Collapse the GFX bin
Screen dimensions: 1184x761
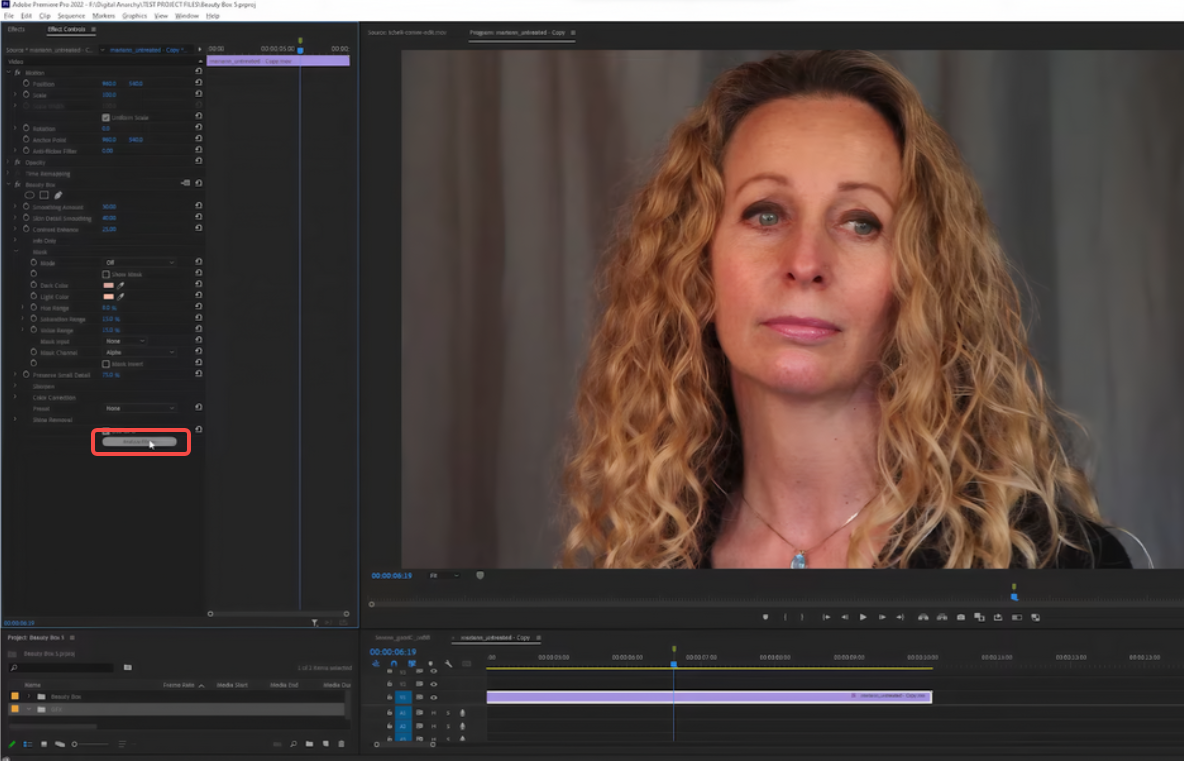[29, 710]
